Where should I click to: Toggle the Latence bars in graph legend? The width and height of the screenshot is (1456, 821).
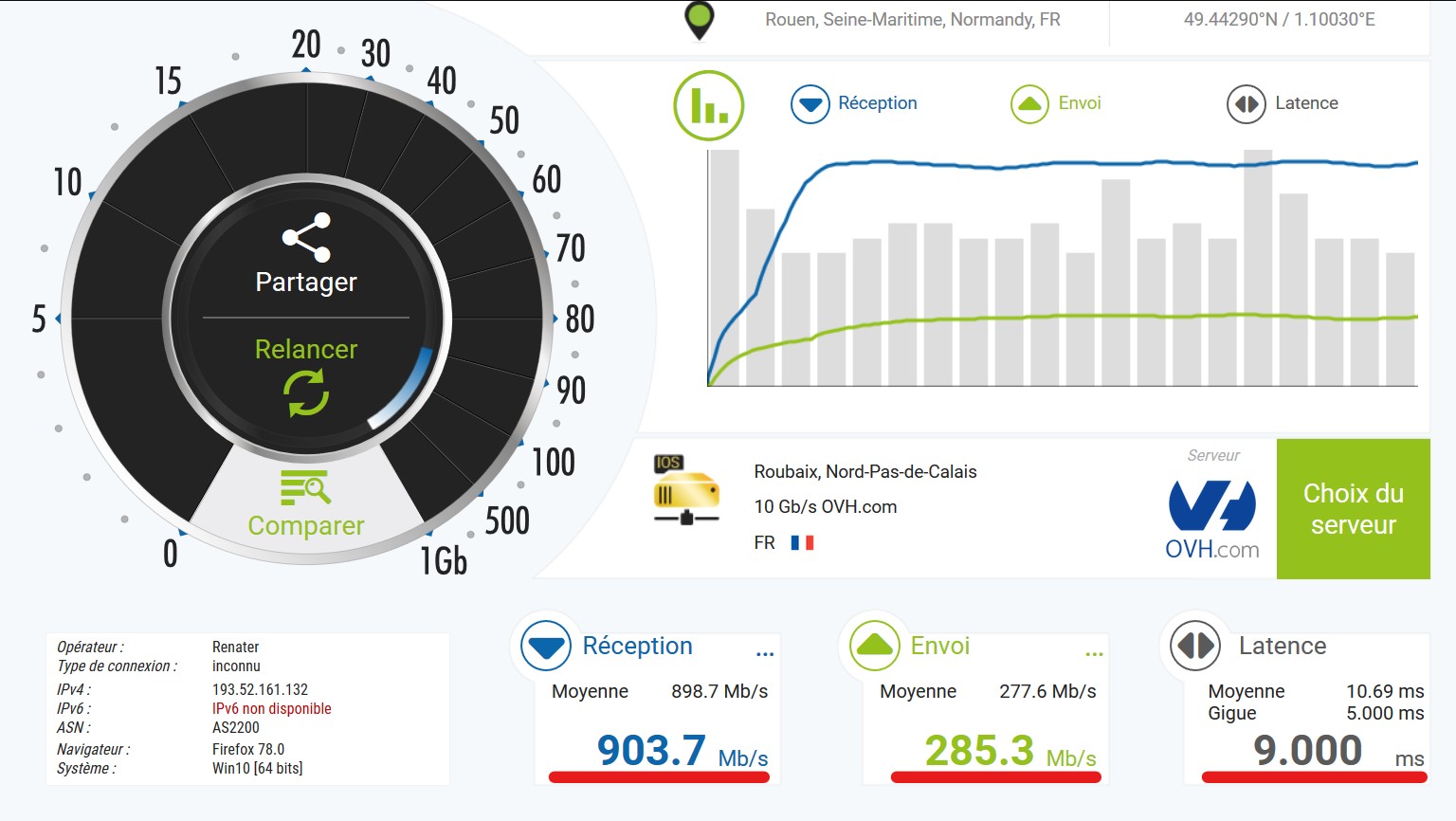[x=1283, y=103]
